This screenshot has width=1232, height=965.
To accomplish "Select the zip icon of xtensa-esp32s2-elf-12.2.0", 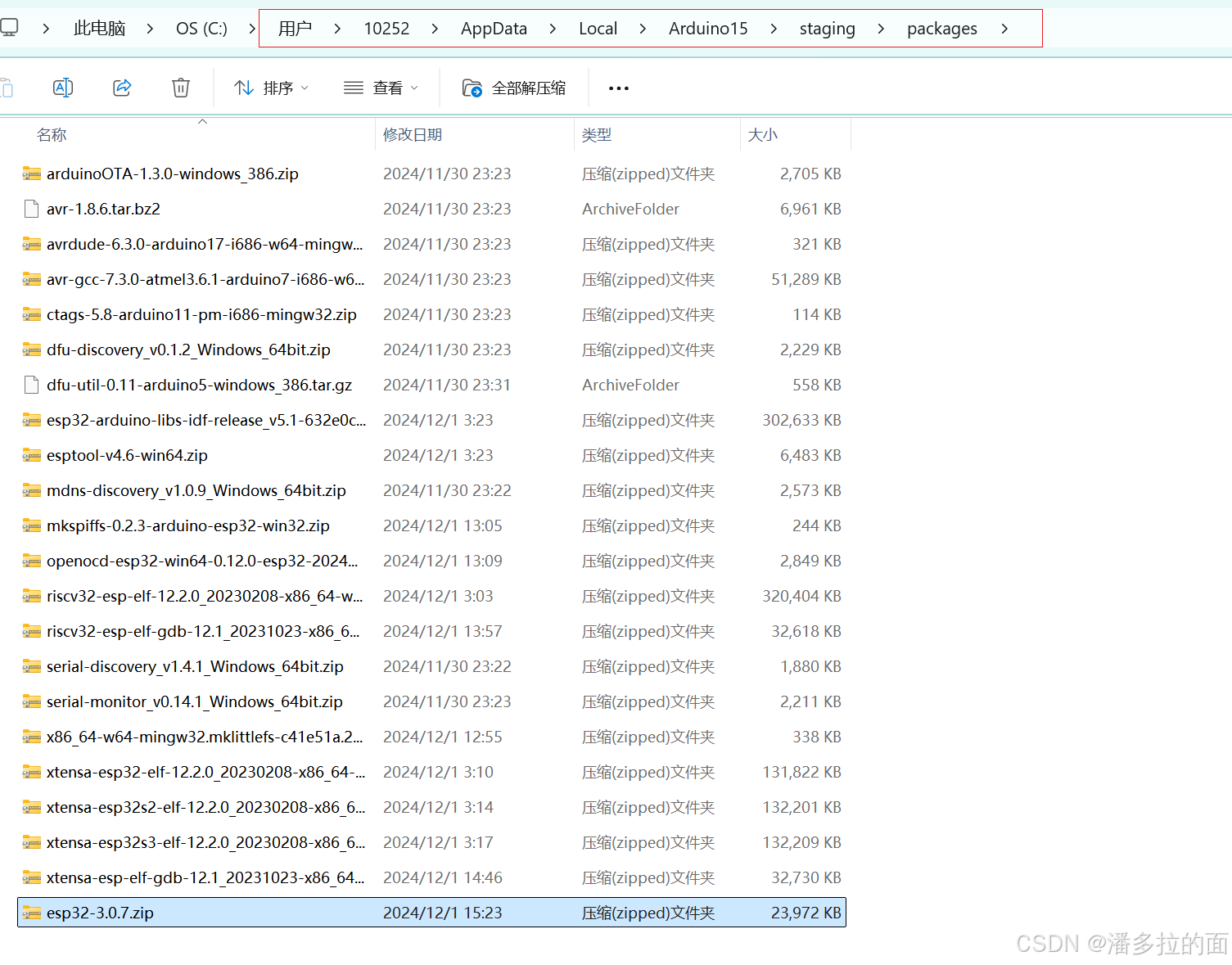I will (32, 807).
